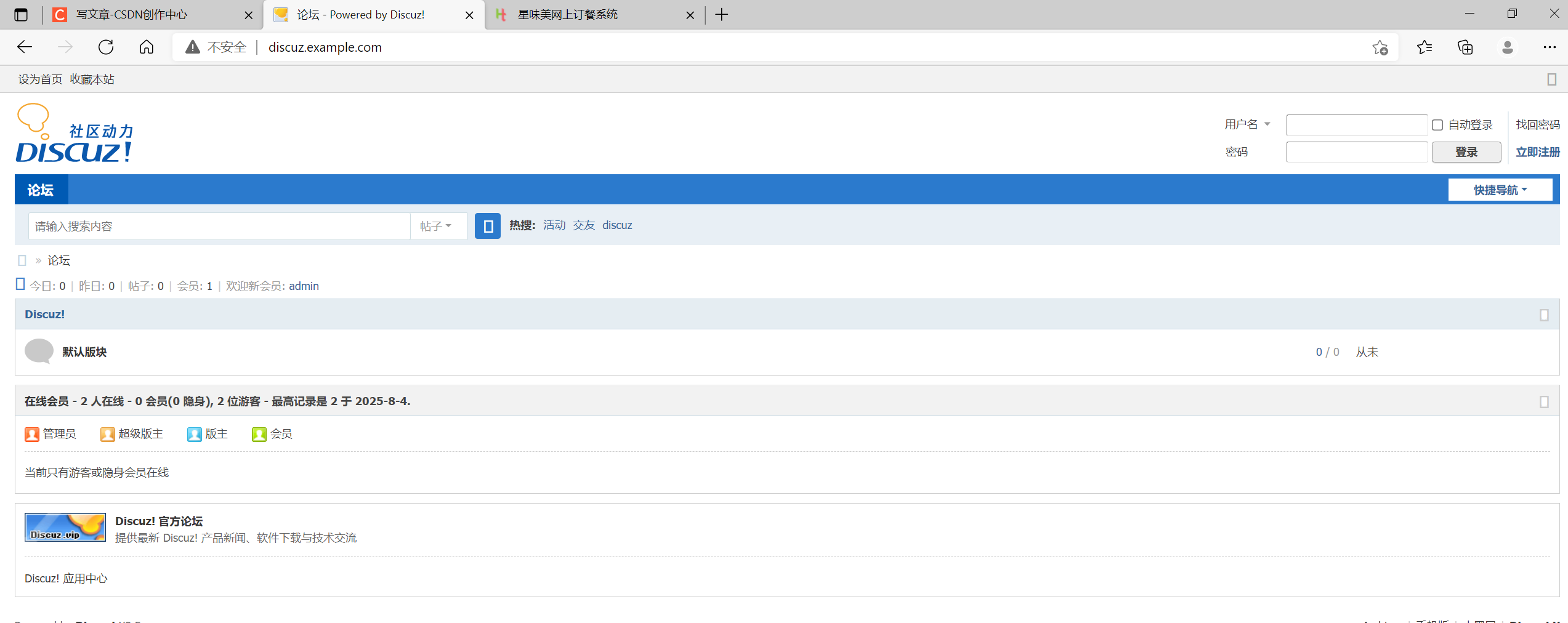Click the 登录 login button
1568x623 pixels.
1466,152
